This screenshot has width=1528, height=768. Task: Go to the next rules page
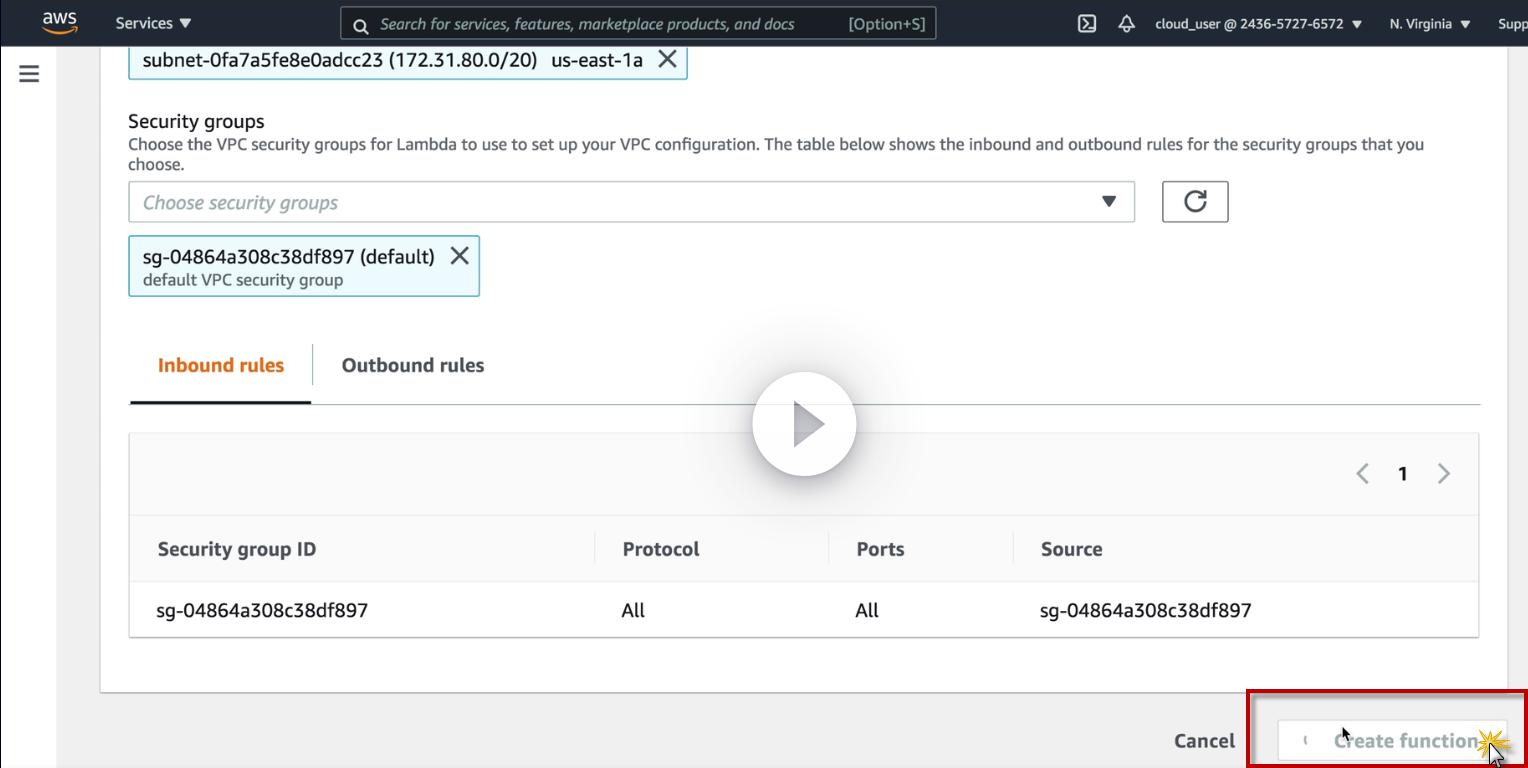1443,474
